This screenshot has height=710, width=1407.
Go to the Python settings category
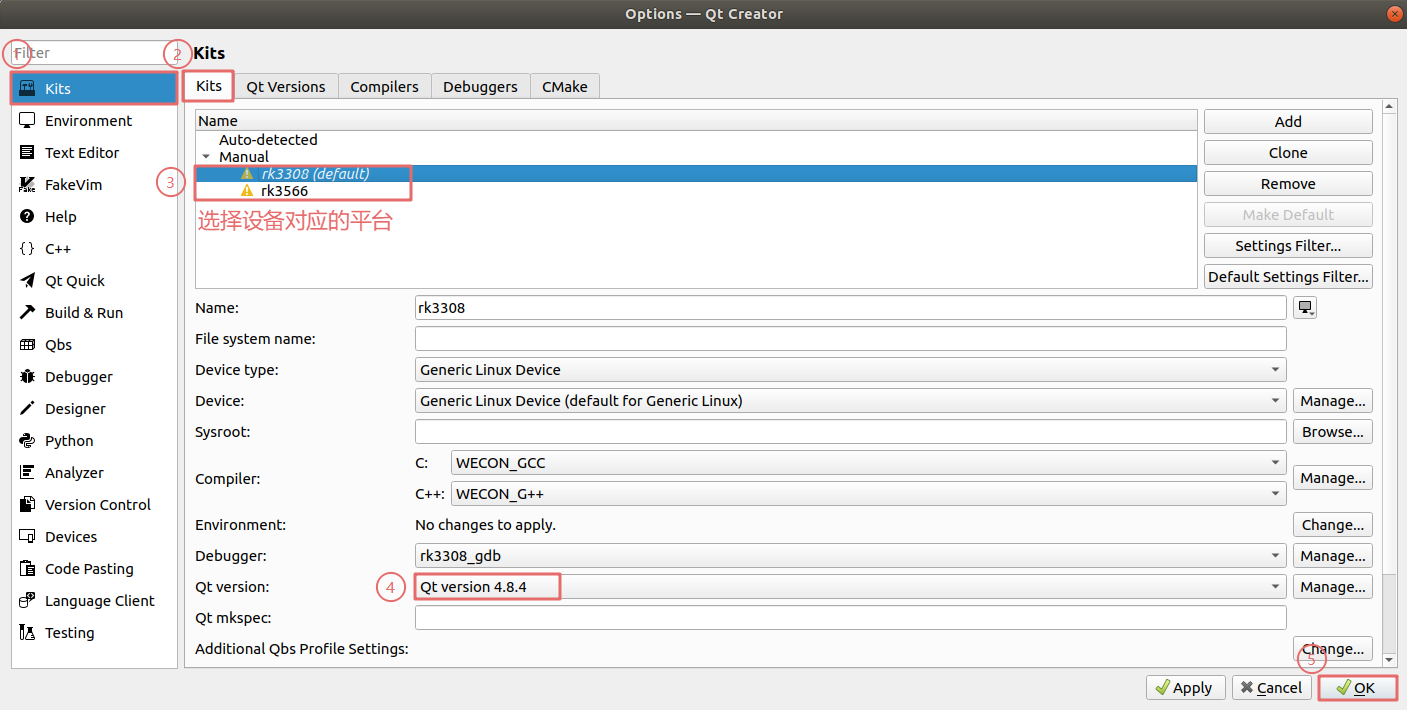point(68,441)
